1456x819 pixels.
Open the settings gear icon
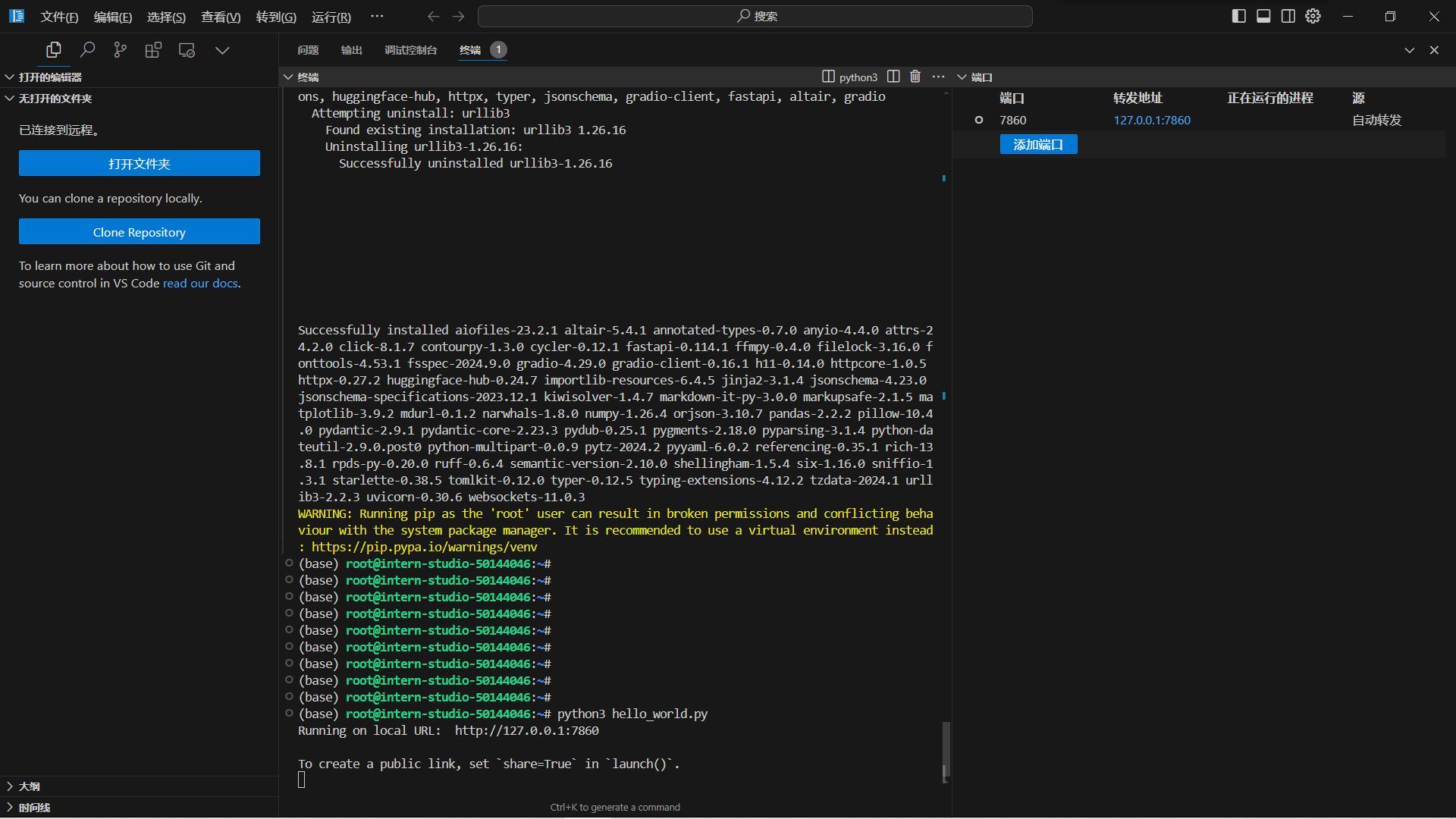(x=1313, y=16)
